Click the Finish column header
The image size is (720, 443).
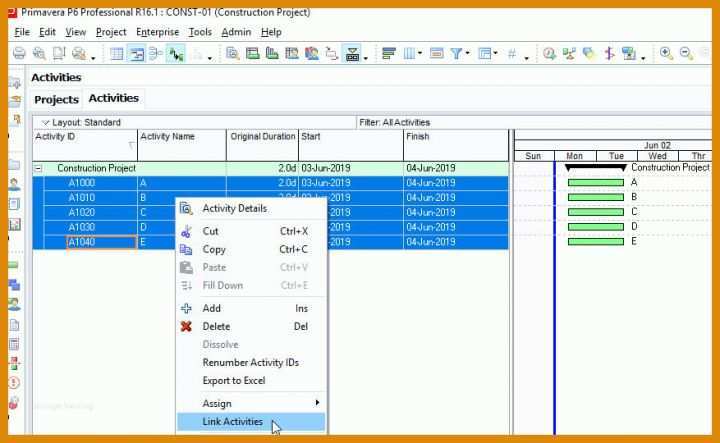[x=456, y=145]
